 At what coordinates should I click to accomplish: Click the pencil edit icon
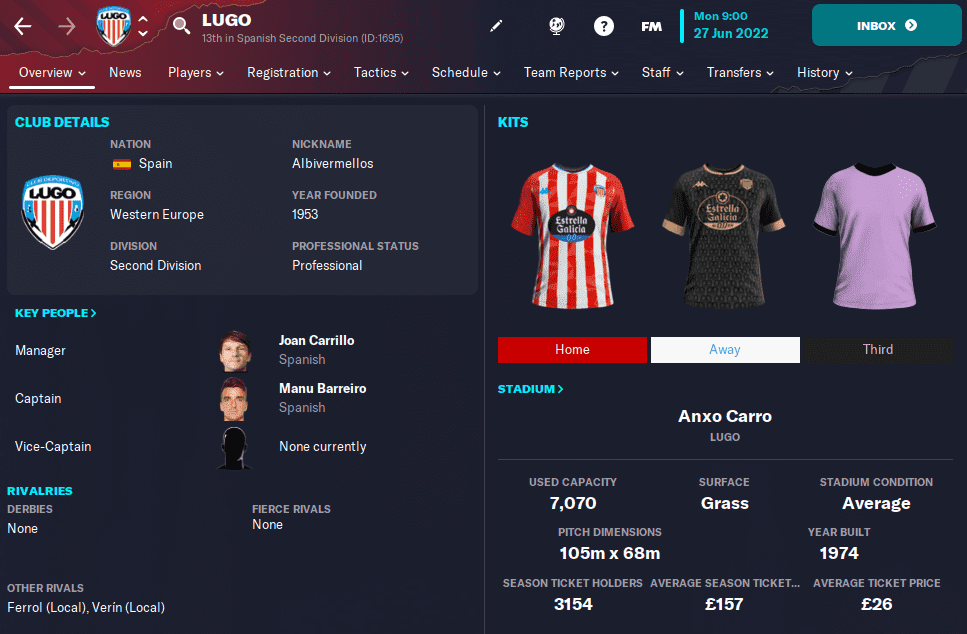pyautogui.click(x=496, y=26)
